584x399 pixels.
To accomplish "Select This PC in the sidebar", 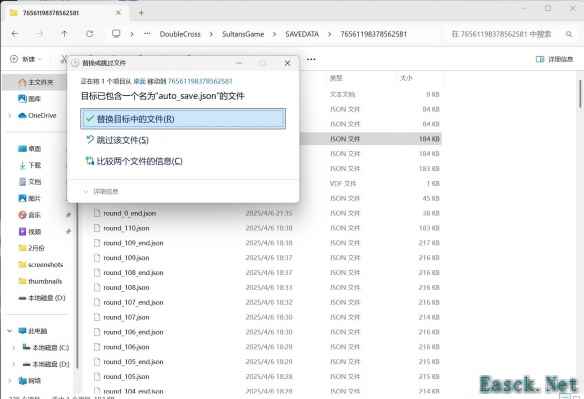I will tap(33, 331).
